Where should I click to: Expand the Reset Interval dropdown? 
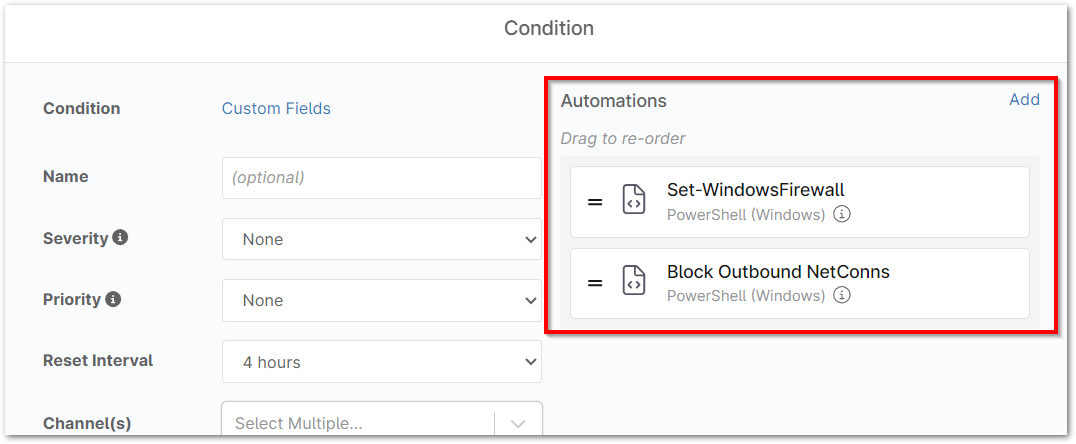[x=381, y=362]
